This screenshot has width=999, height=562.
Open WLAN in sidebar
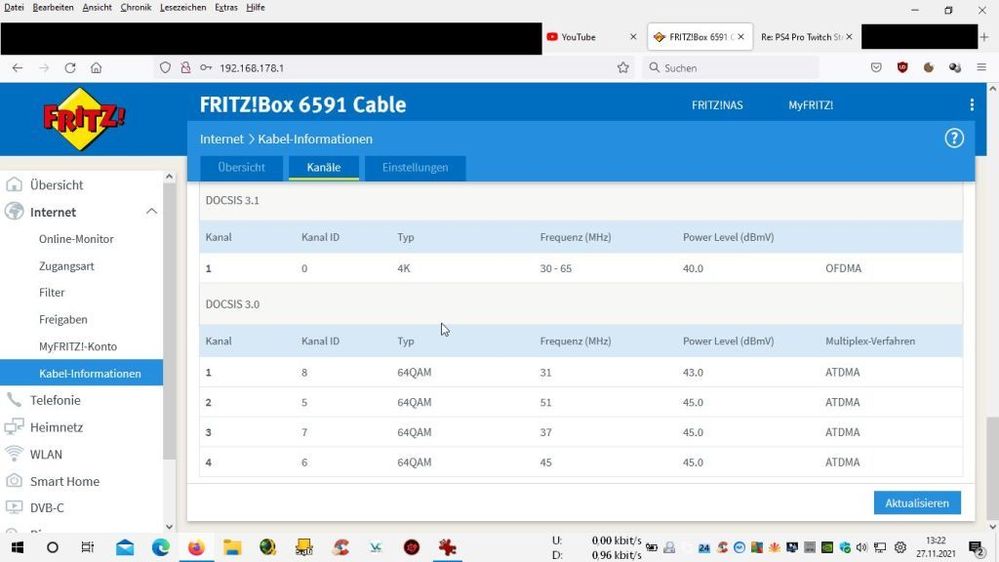tap(46, 454)
